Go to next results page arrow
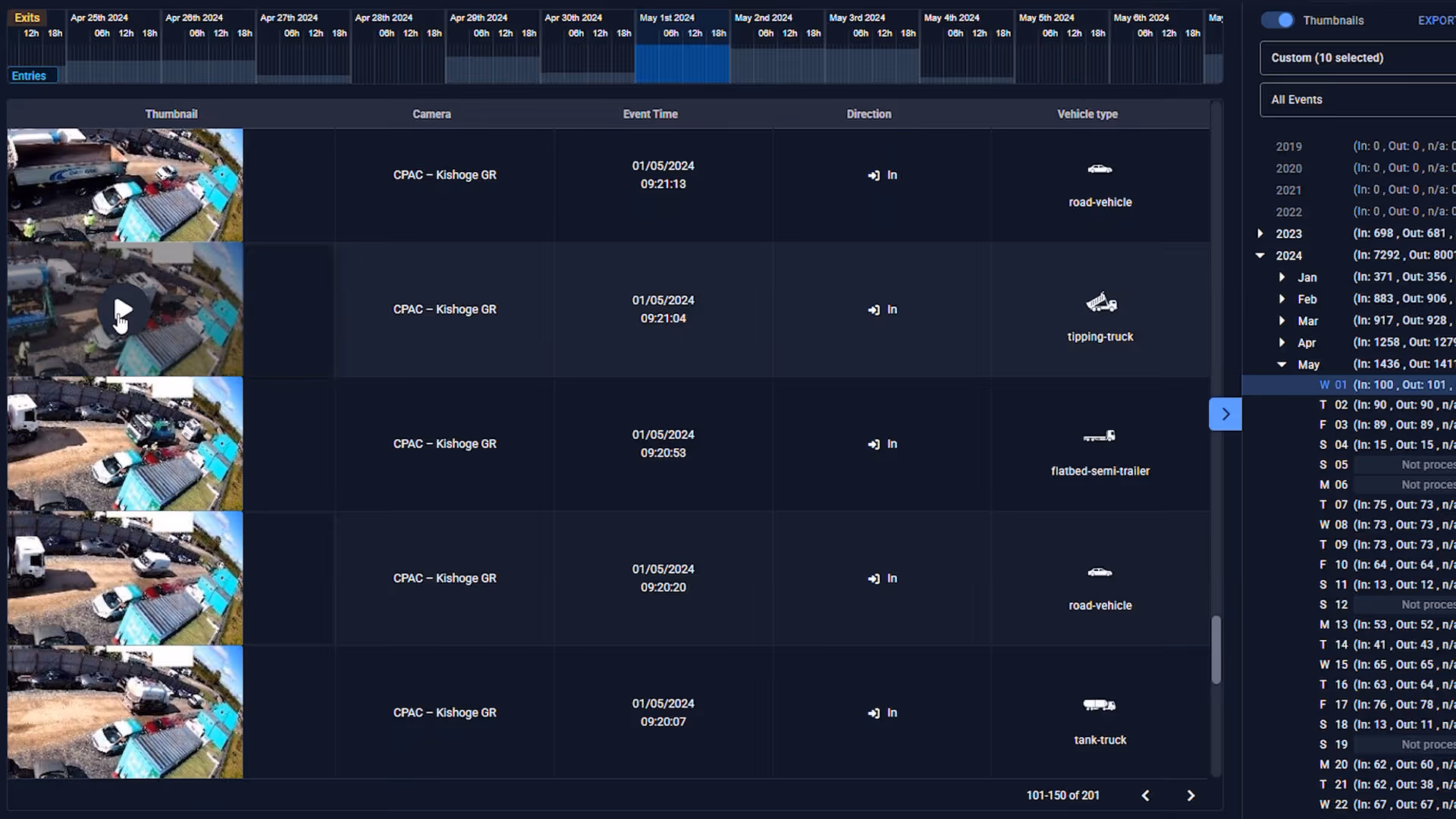Screen dimensions: 1456x819 1191,795
